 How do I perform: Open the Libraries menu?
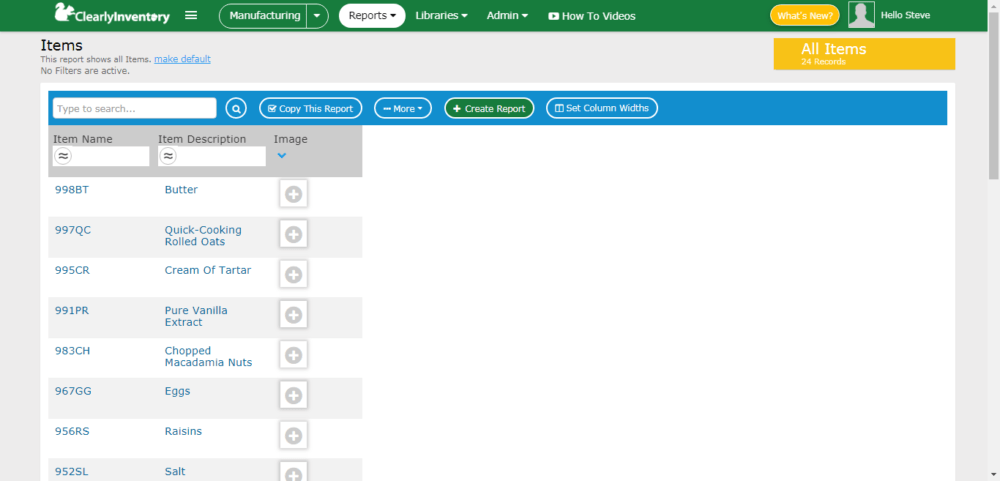(441, 15)
